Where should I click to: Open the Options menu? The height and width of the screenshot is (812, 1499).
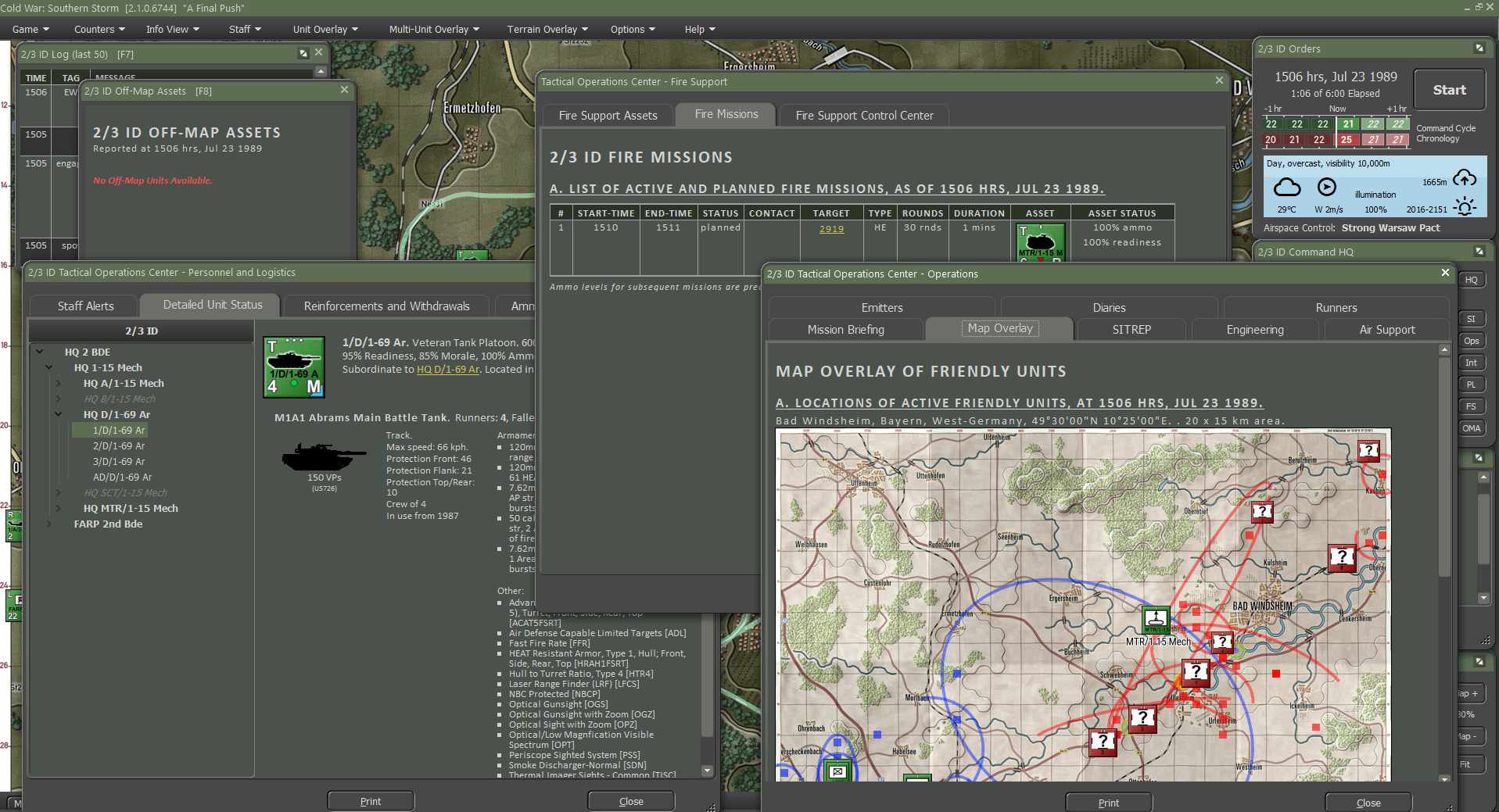tap(633, 29)
